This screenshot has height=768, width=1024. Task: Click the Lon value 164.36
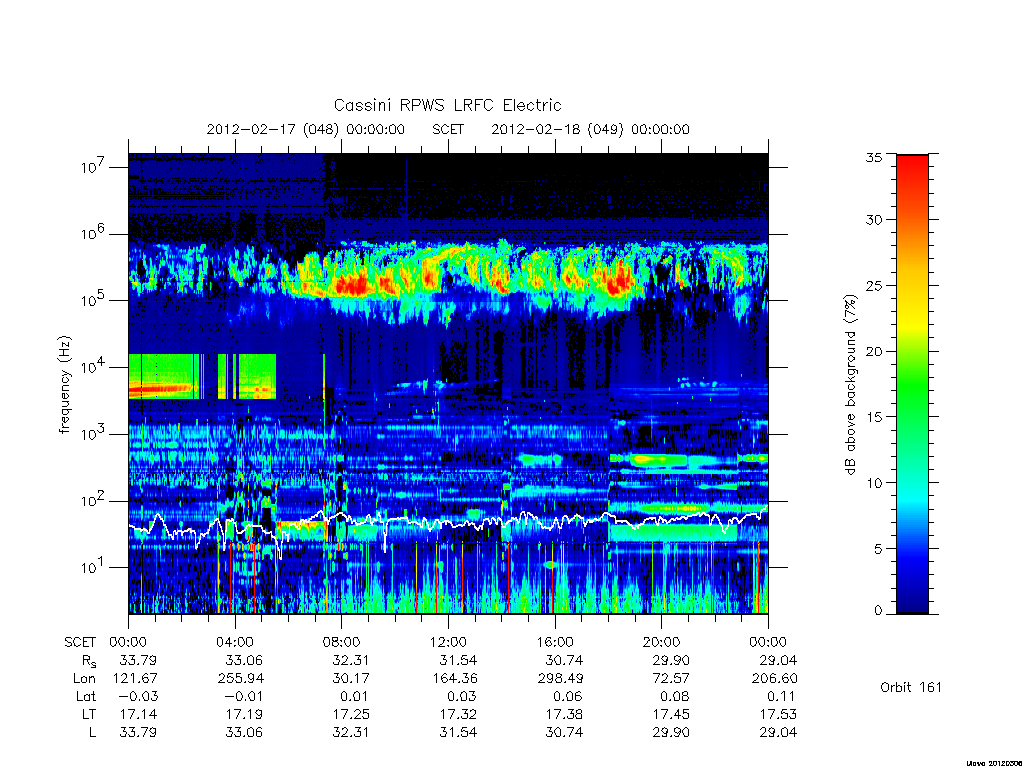pos(455,679)
